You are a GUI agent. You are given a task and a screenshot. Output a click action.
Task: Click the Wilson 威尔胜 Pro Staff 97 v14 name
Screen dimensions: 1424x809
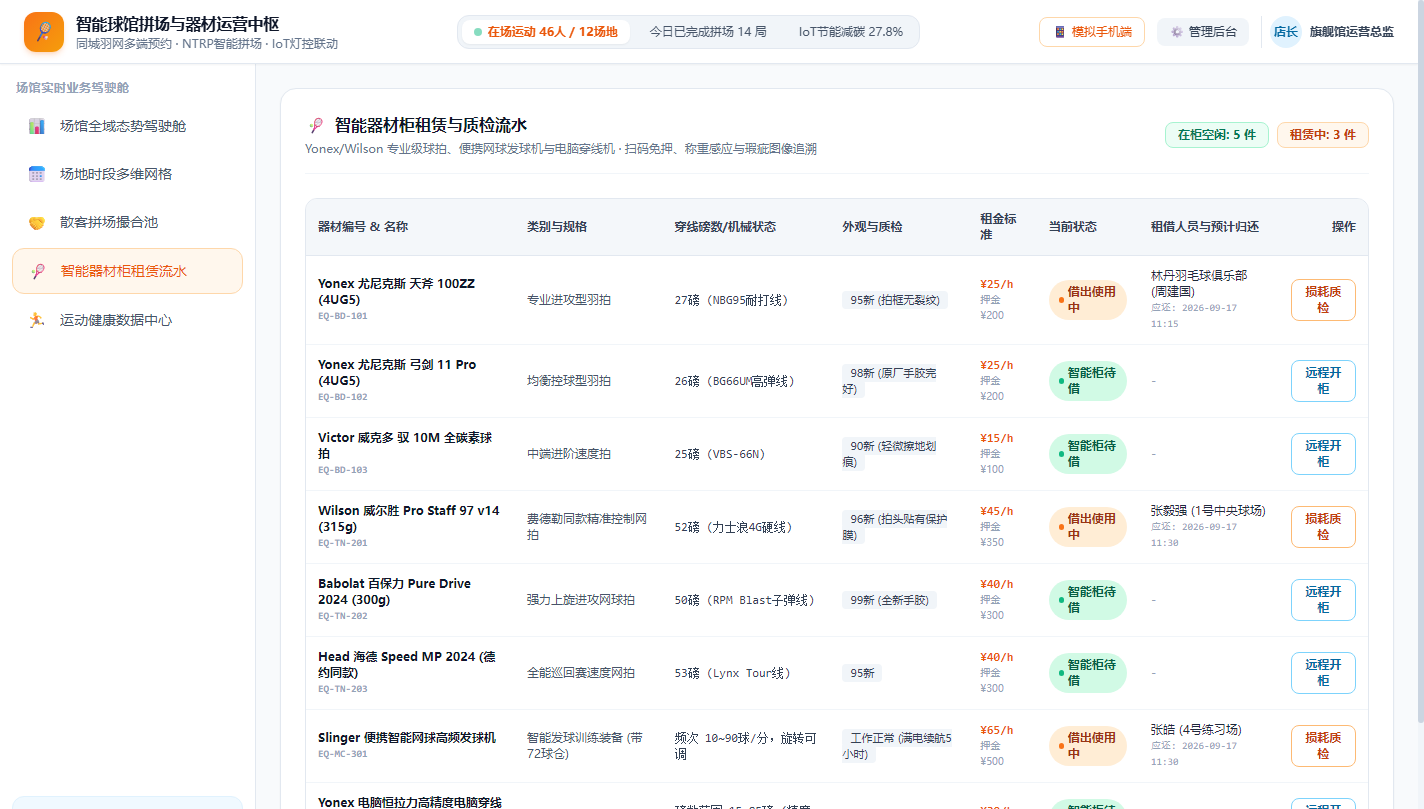[409, 519]
